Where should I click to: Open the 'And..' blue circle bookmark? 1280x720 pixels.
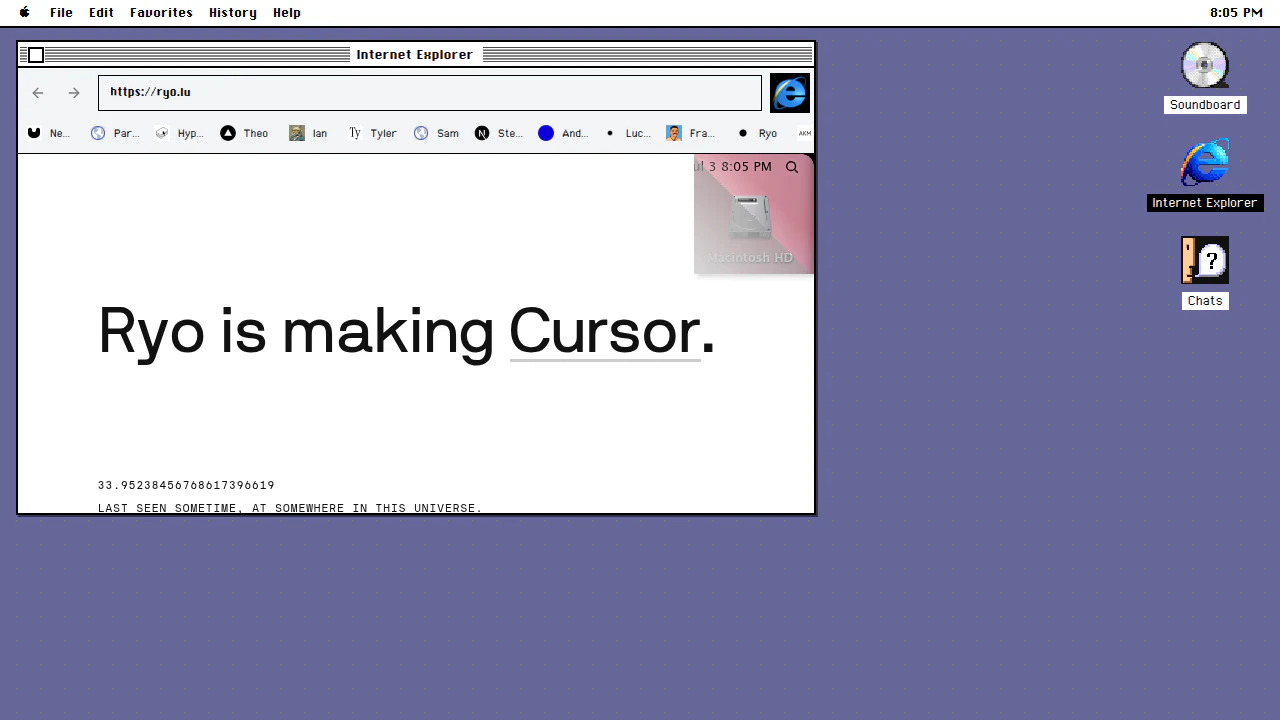tap(563, 133)
